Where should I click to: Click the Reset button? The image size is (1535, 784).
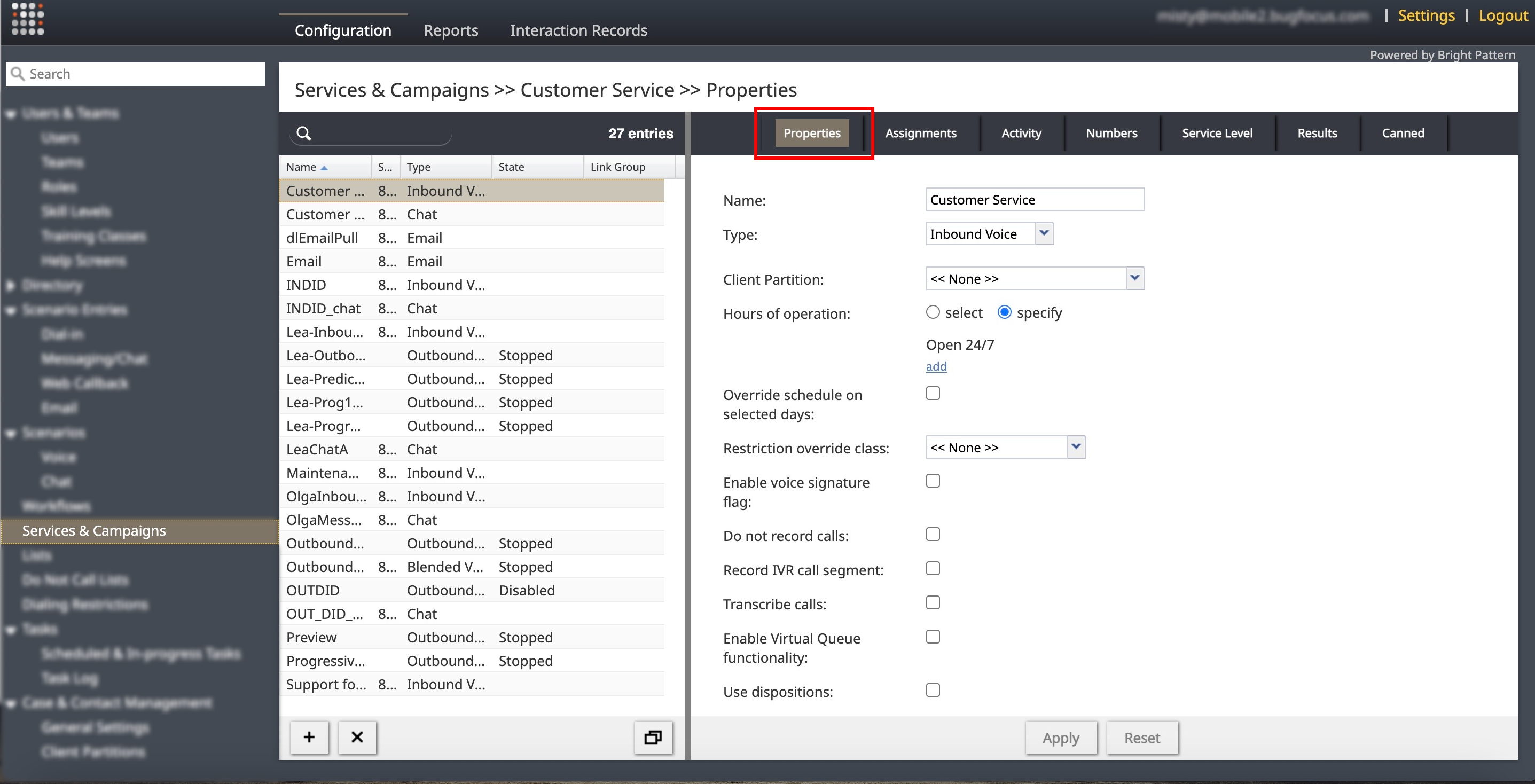click(1142, 738)
